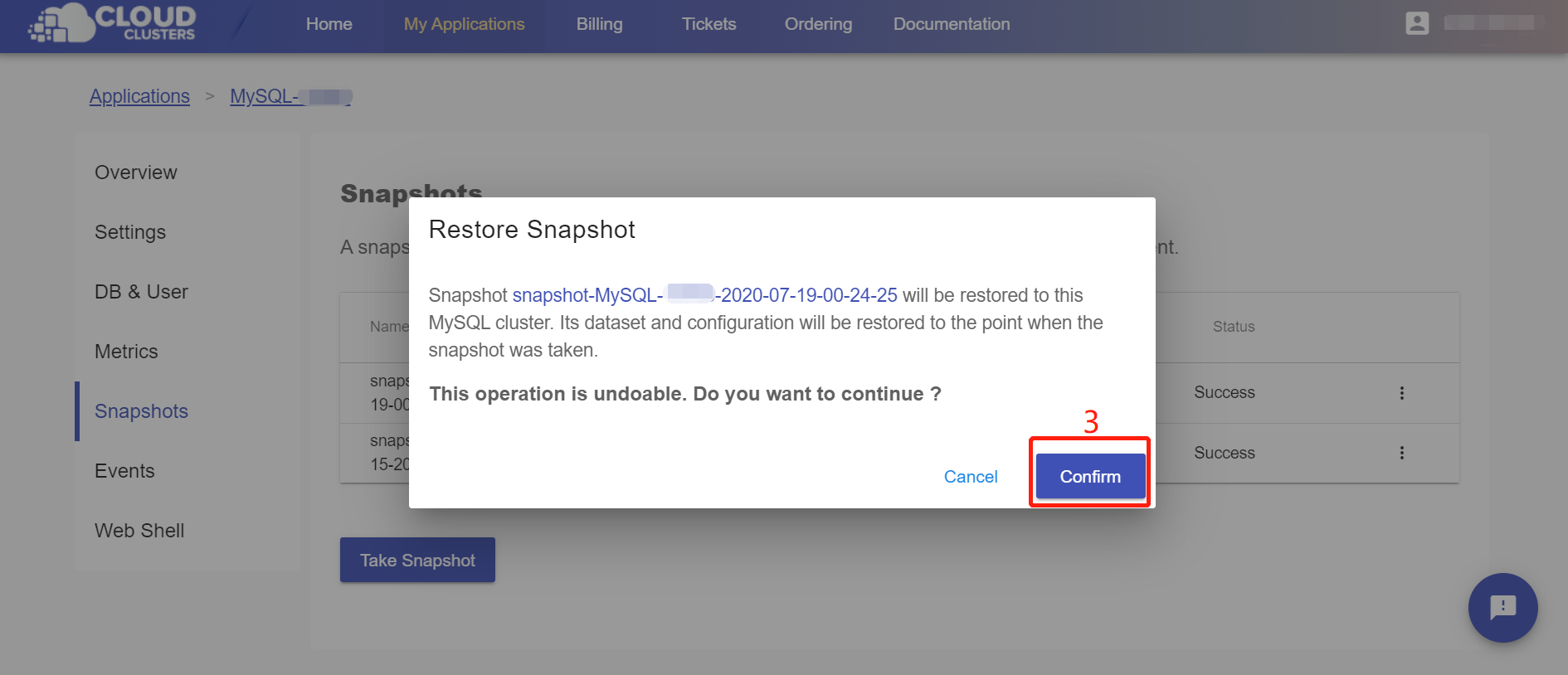The height and width of the screenshot is (675, 1568).
Task: Select Events in the sidebar
Action: [x=124, y=471]
